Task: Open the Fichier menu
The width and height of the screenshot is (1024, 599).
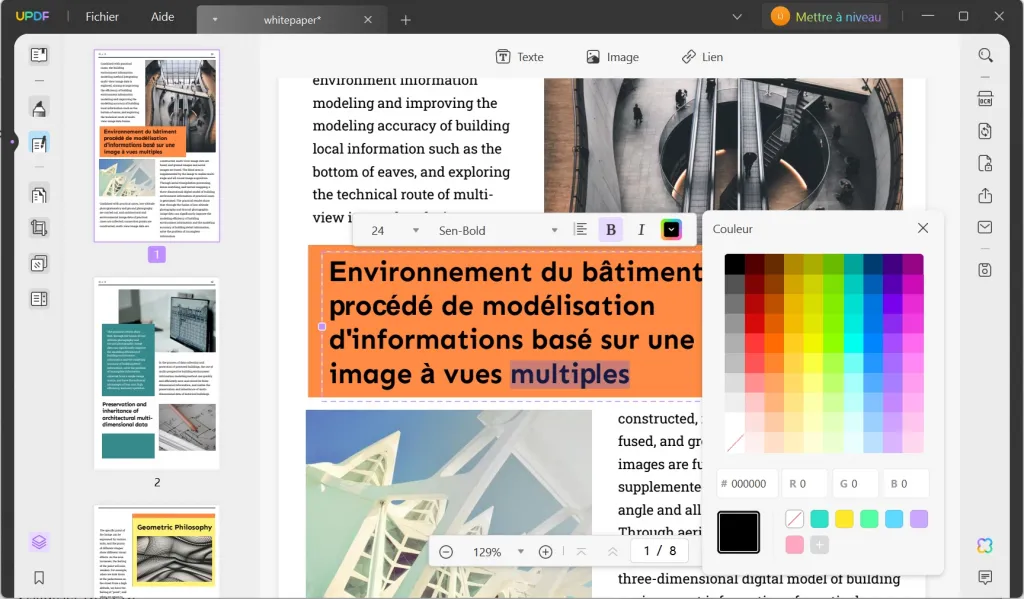Action: (x=100, y=16)
